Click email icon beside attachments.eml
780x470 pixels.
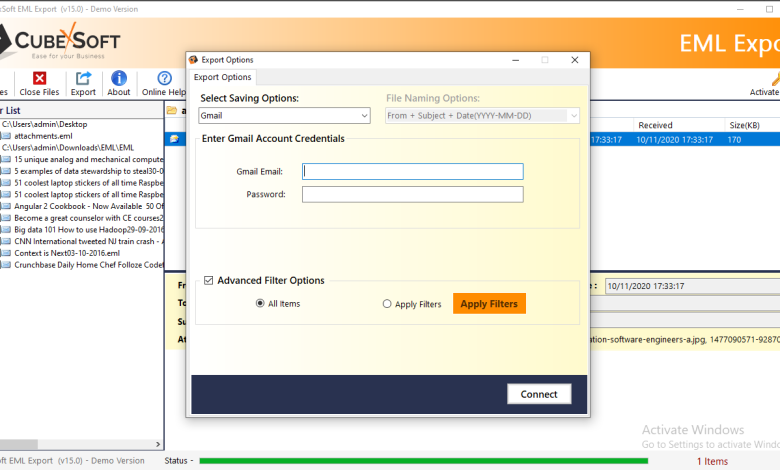point(6,136)
